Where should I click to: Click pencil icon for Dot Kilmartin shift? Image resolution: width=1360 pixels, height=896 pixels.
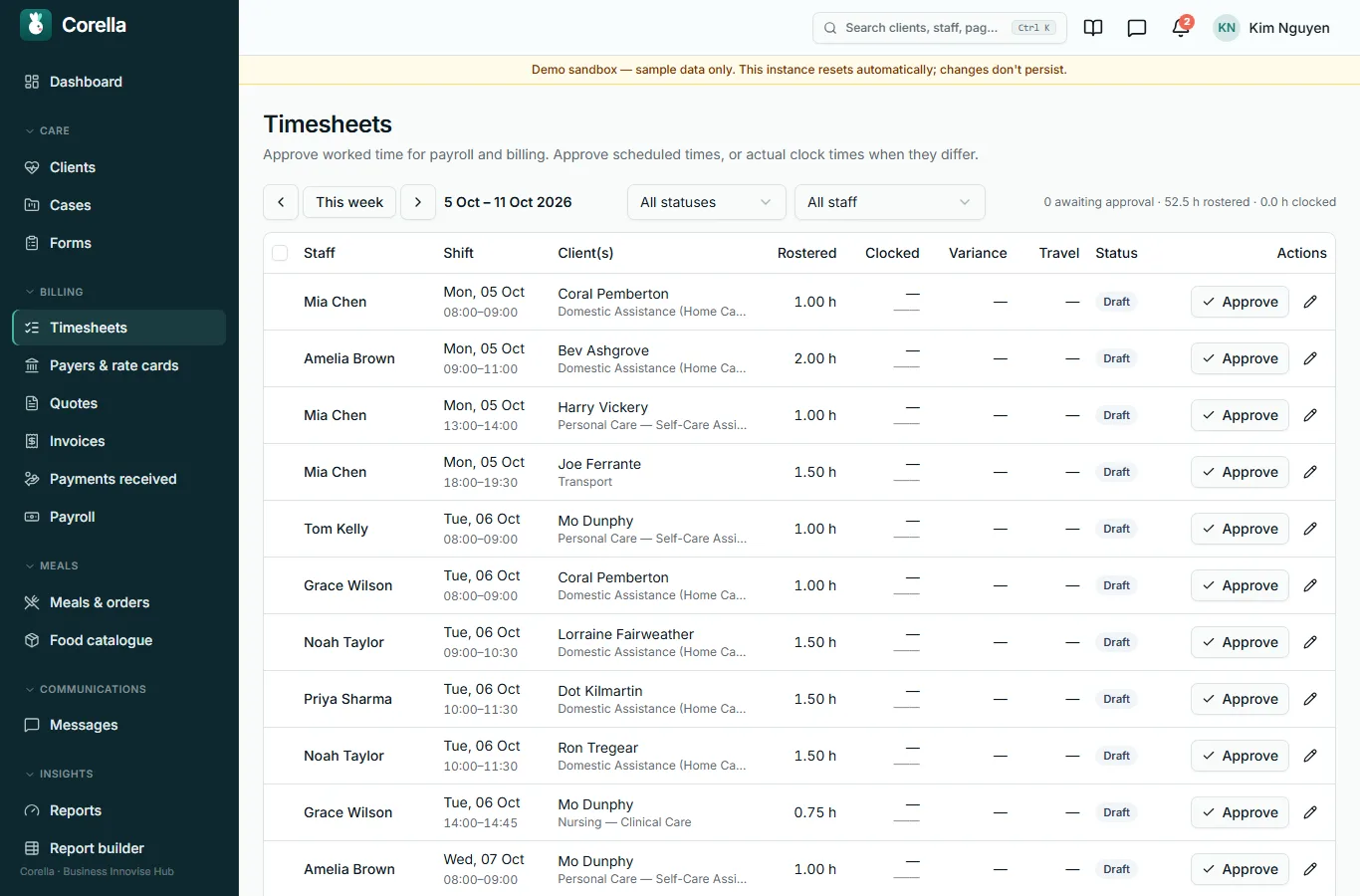coord(1310,699)
